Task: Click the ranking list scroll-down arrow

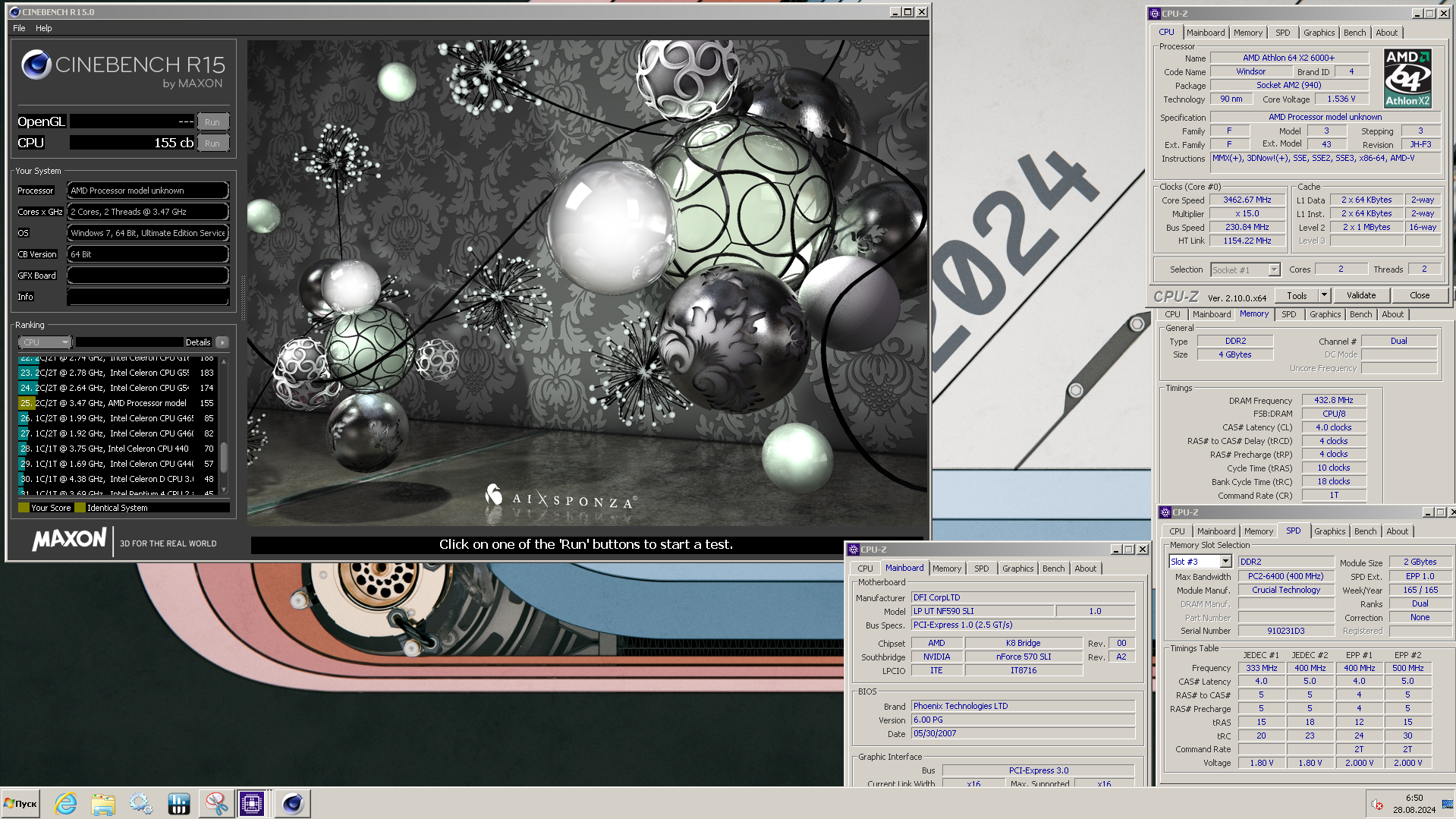Action: (224, 490)
